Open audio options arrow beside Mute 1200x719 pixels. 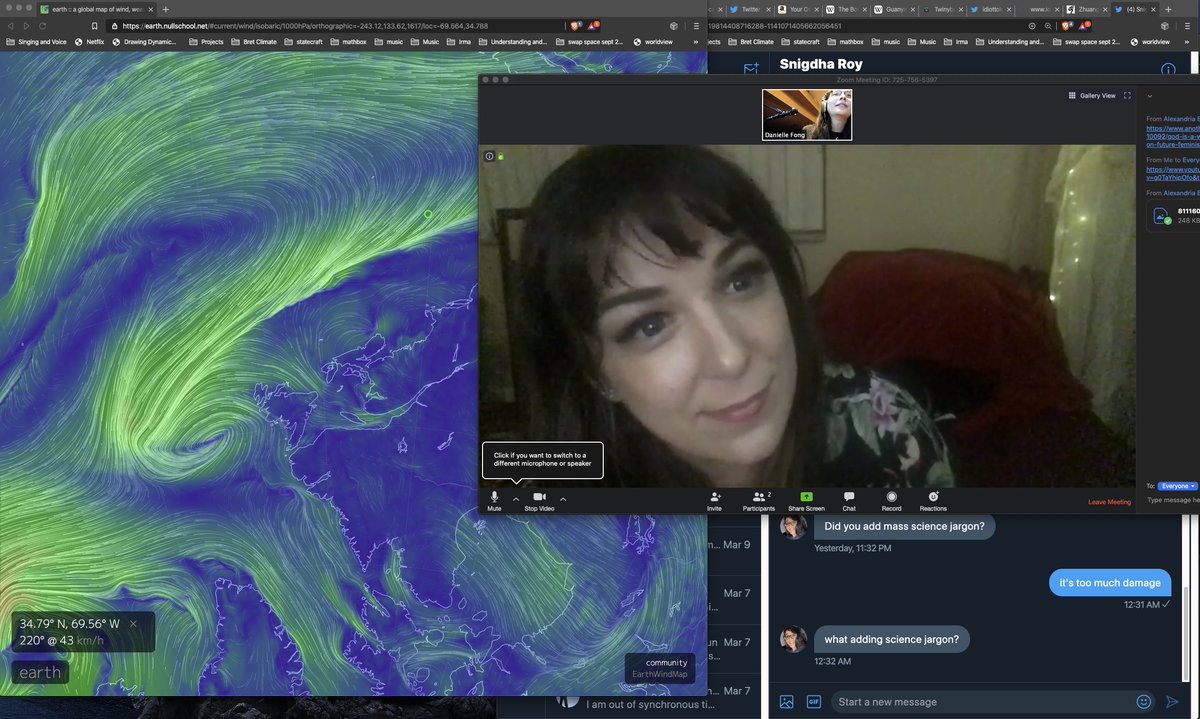516,498
